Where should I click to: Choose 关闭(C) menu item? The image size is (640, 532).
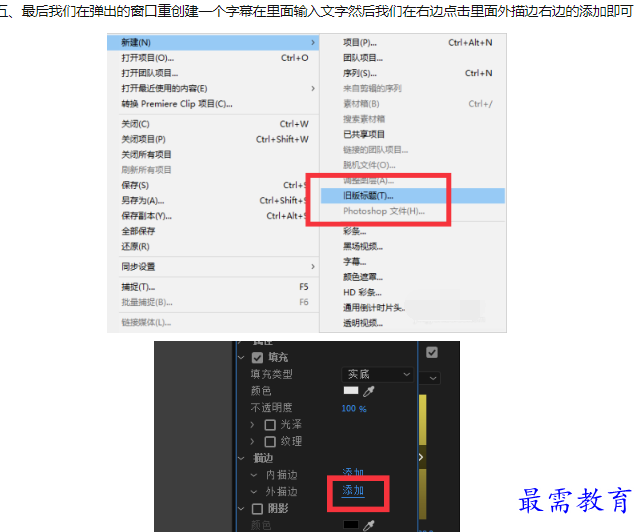(213, 124)
